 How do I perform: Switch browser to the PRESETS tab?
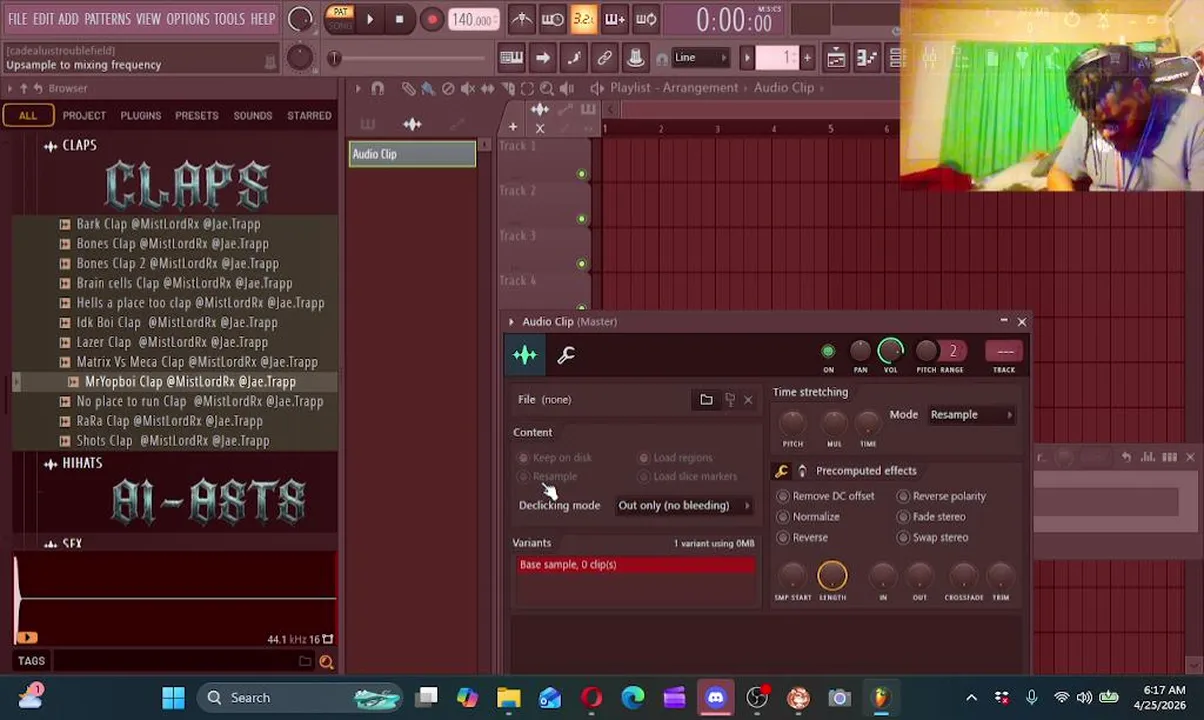(x=197, y=115)
